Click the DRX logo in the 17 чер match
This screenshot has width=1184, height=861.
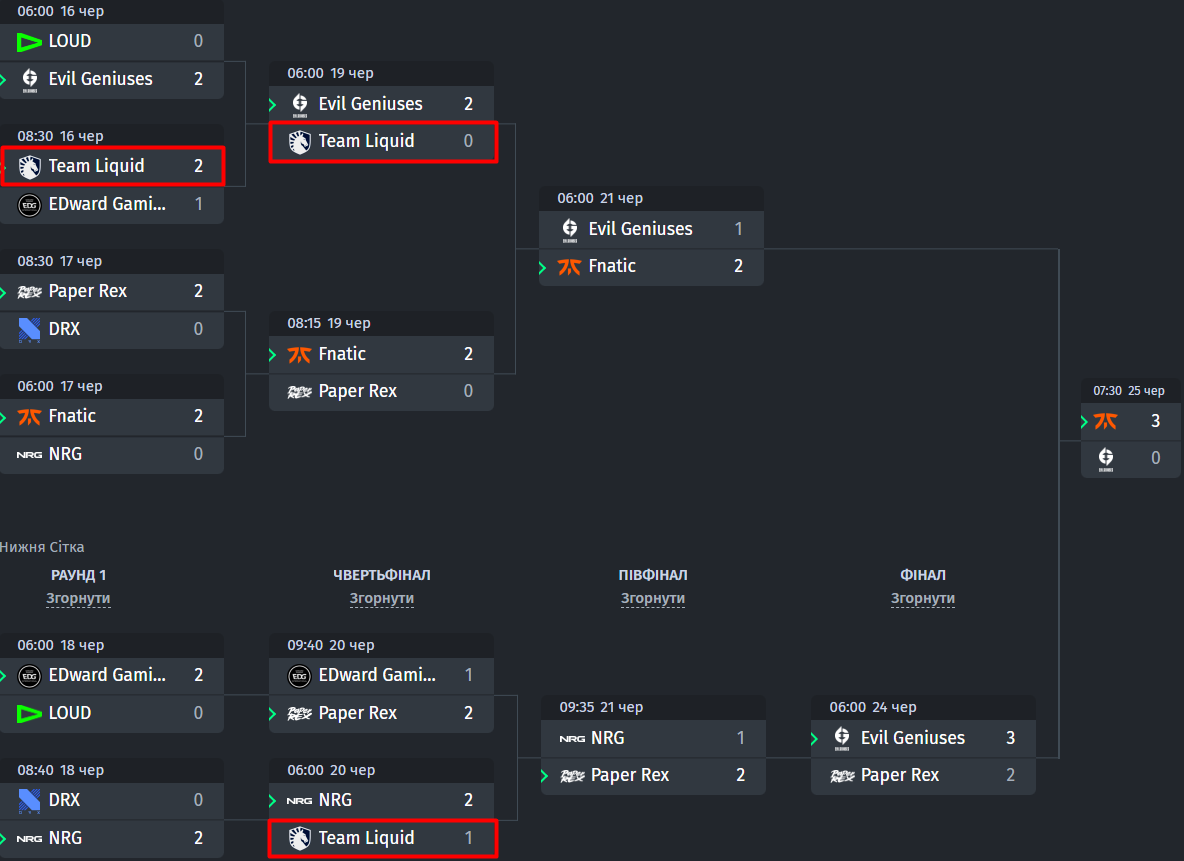(29, 329)
